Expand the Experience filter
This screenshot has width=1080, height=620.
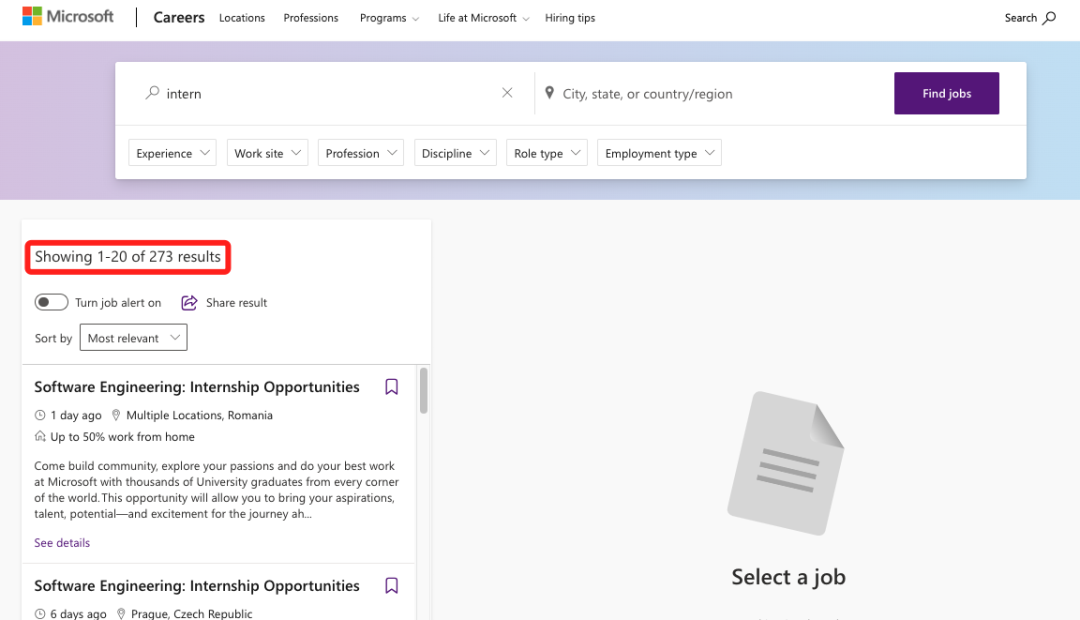[172, 153]
